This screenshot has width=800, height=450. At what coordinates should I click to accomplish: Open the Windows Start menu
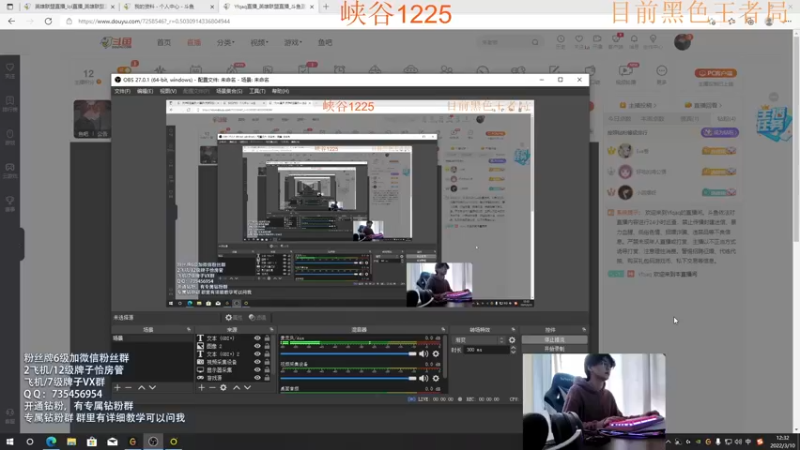[x=10, y=441]
